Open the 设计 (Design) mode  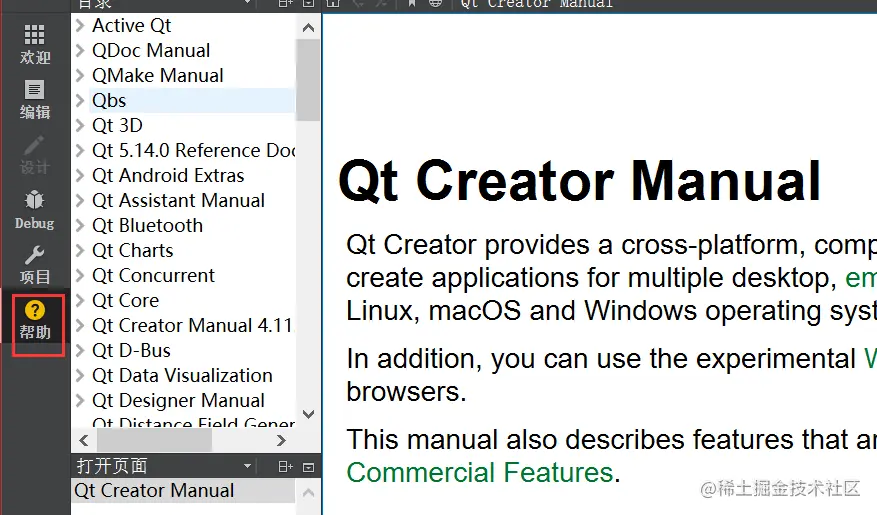pyautogui.click(x=35, y=155)
